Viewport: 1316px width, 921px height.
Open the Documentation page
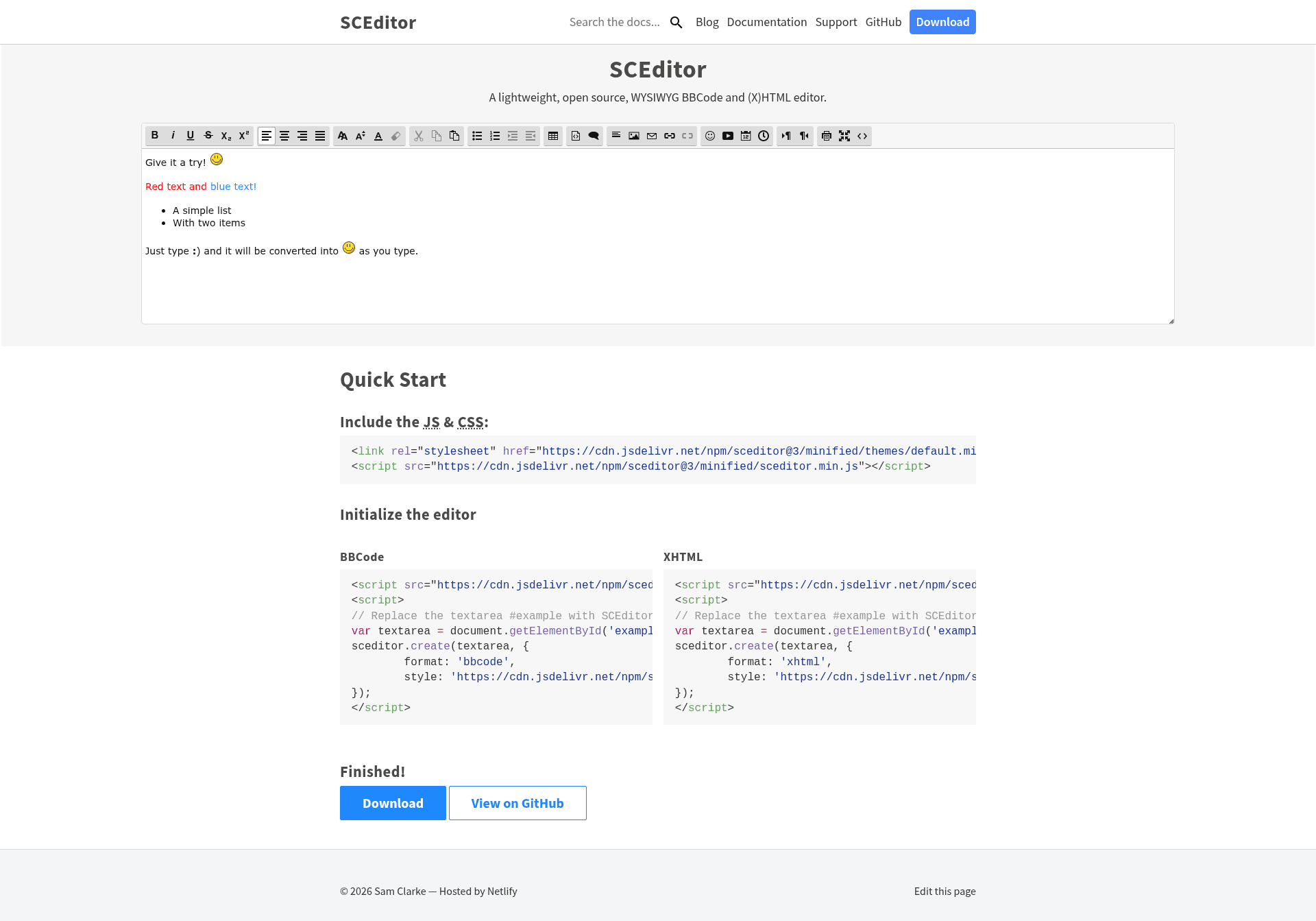tap(766, 22)
